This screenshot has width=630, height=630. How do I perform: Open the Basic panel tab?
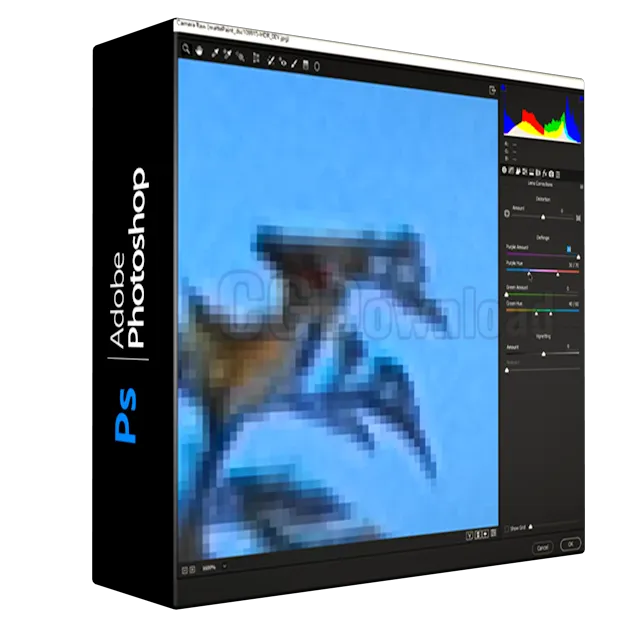click(505, 170)
